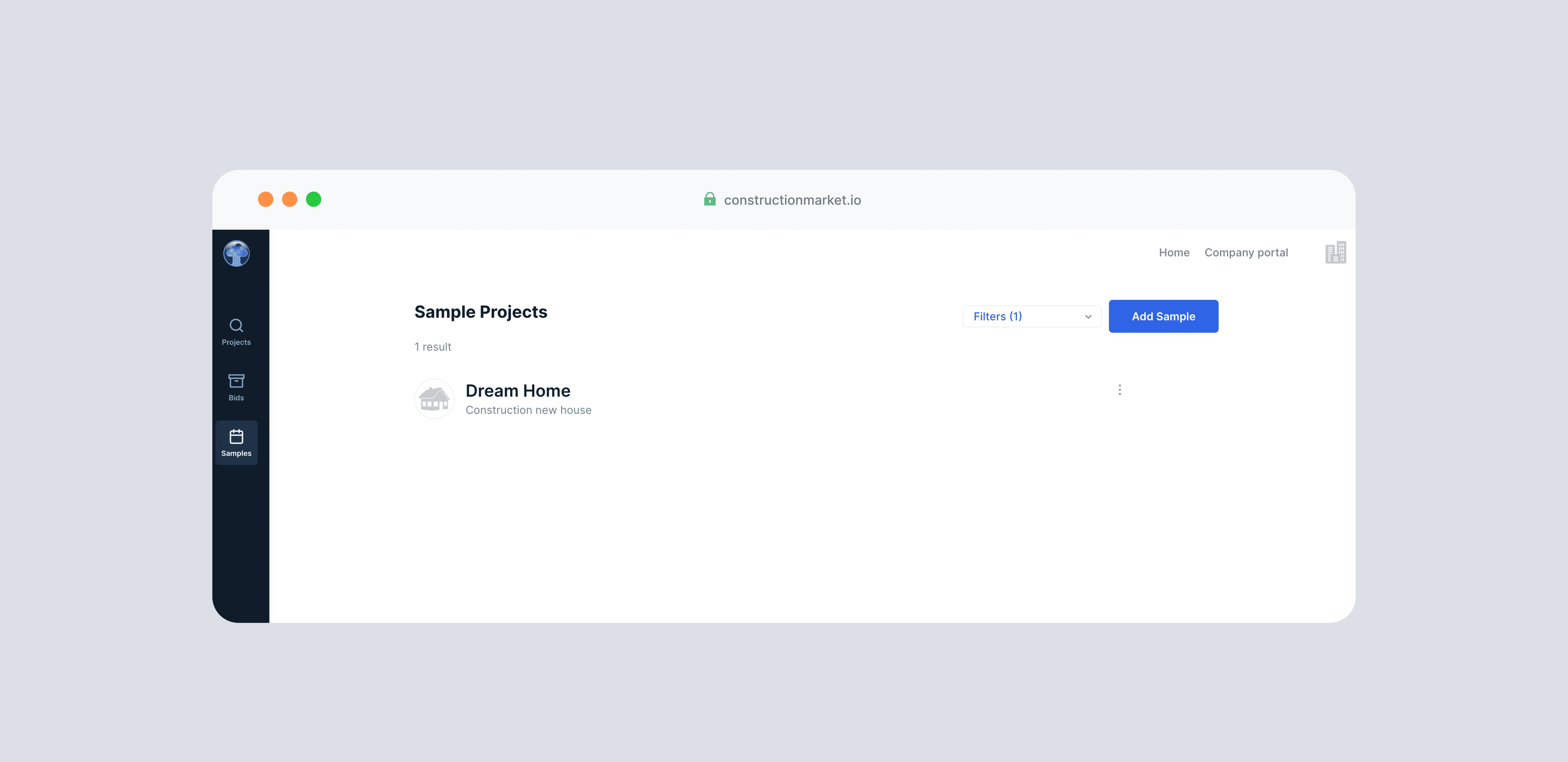This screenshot has width=1568, height=762.
Task: Navigate to the Home link
Action: (x=1174, y=253)
